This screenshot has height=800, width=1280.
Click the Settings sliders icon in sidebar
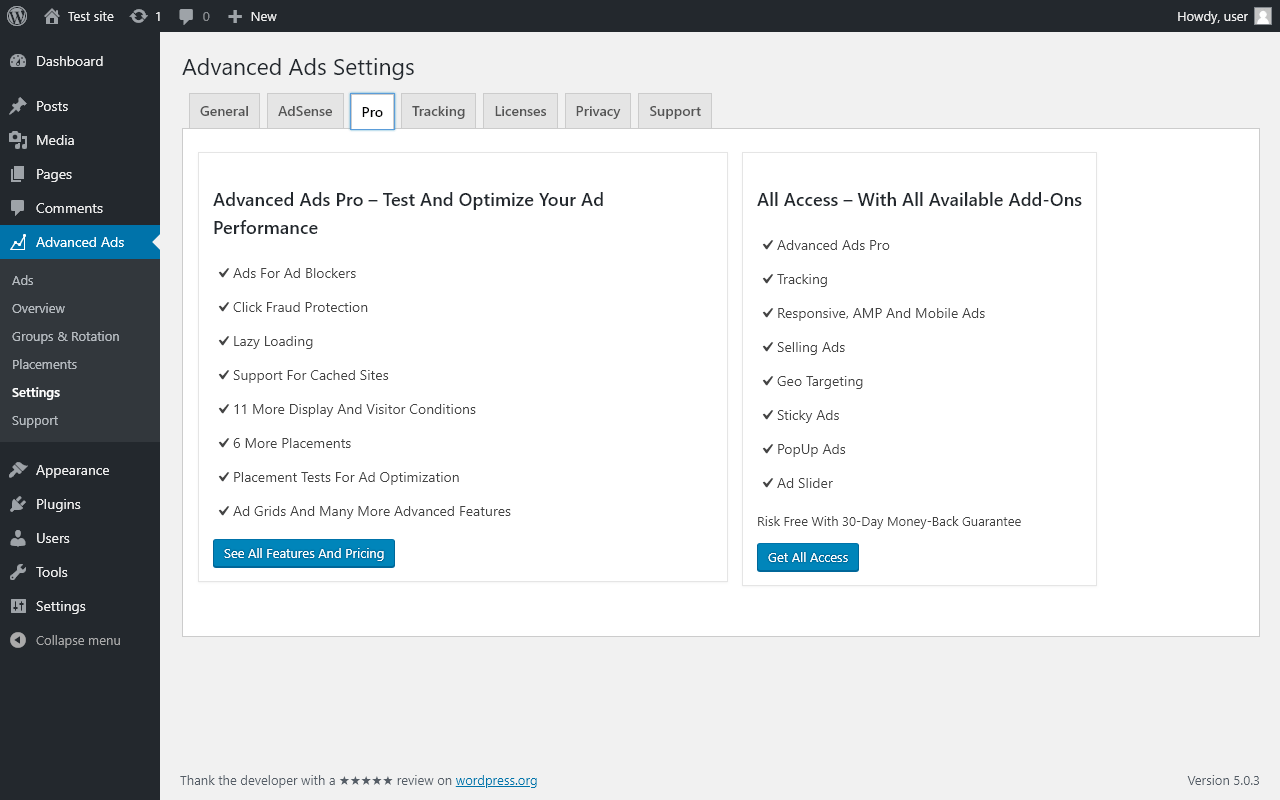[x=18, y=606]
